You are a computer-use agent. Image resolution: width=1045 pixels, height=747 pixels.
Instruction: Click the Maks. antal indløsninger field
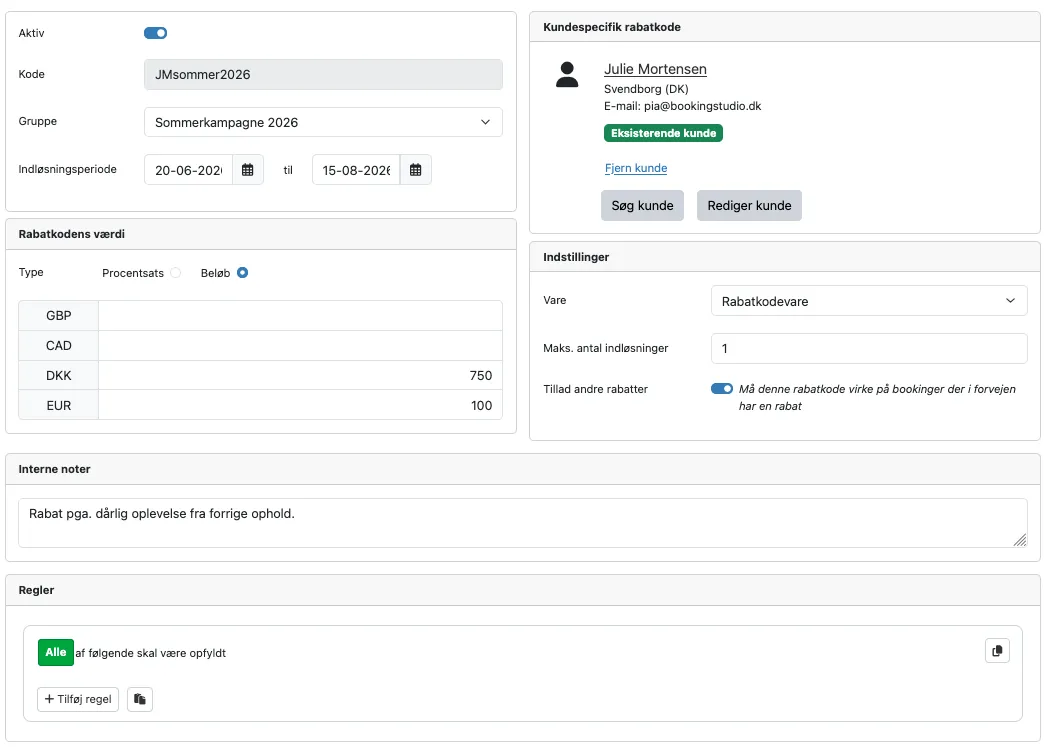tap(868, 348)
